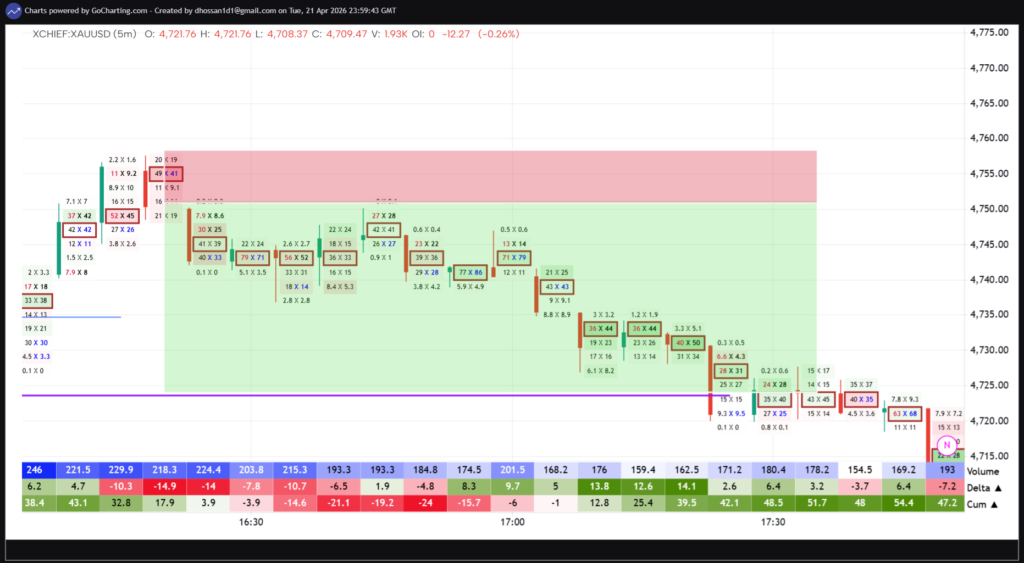This screenshot has height=563, width=1024.
Task: Click the magenta N news marker
Action: pyautogui.click(x=945, y=444)
